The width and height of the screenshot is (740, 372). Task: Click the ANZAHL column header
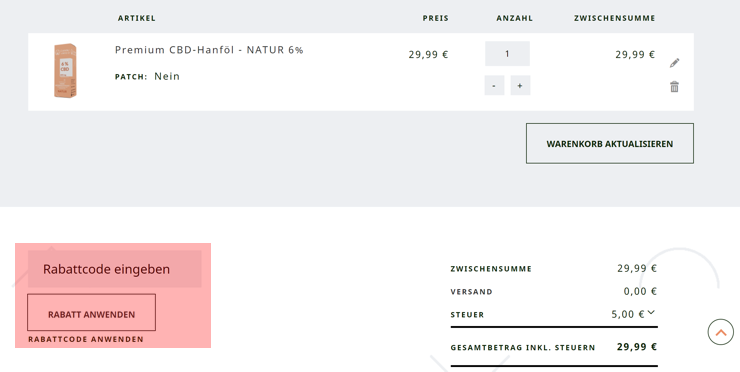pos(514,18)
